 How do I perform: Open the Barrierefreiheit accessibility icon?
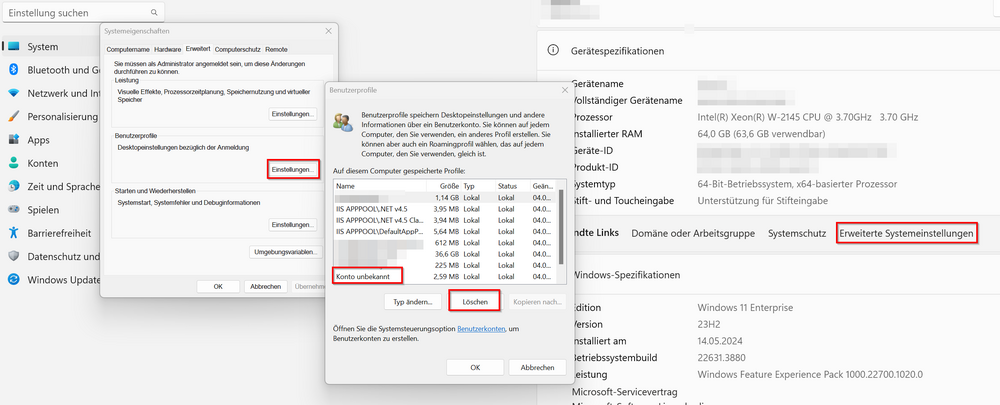(x=14, y=232)
